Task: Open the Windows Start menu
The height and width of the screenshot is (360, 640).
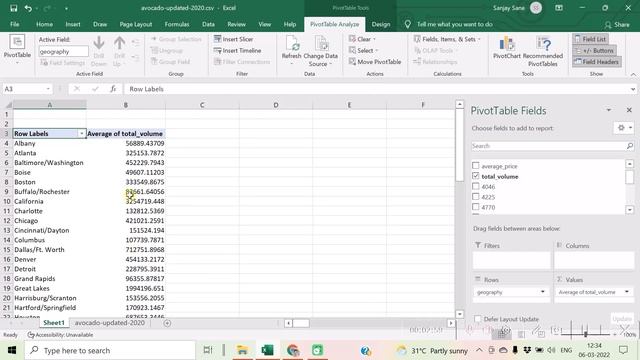Action: (x=11, y=350)
